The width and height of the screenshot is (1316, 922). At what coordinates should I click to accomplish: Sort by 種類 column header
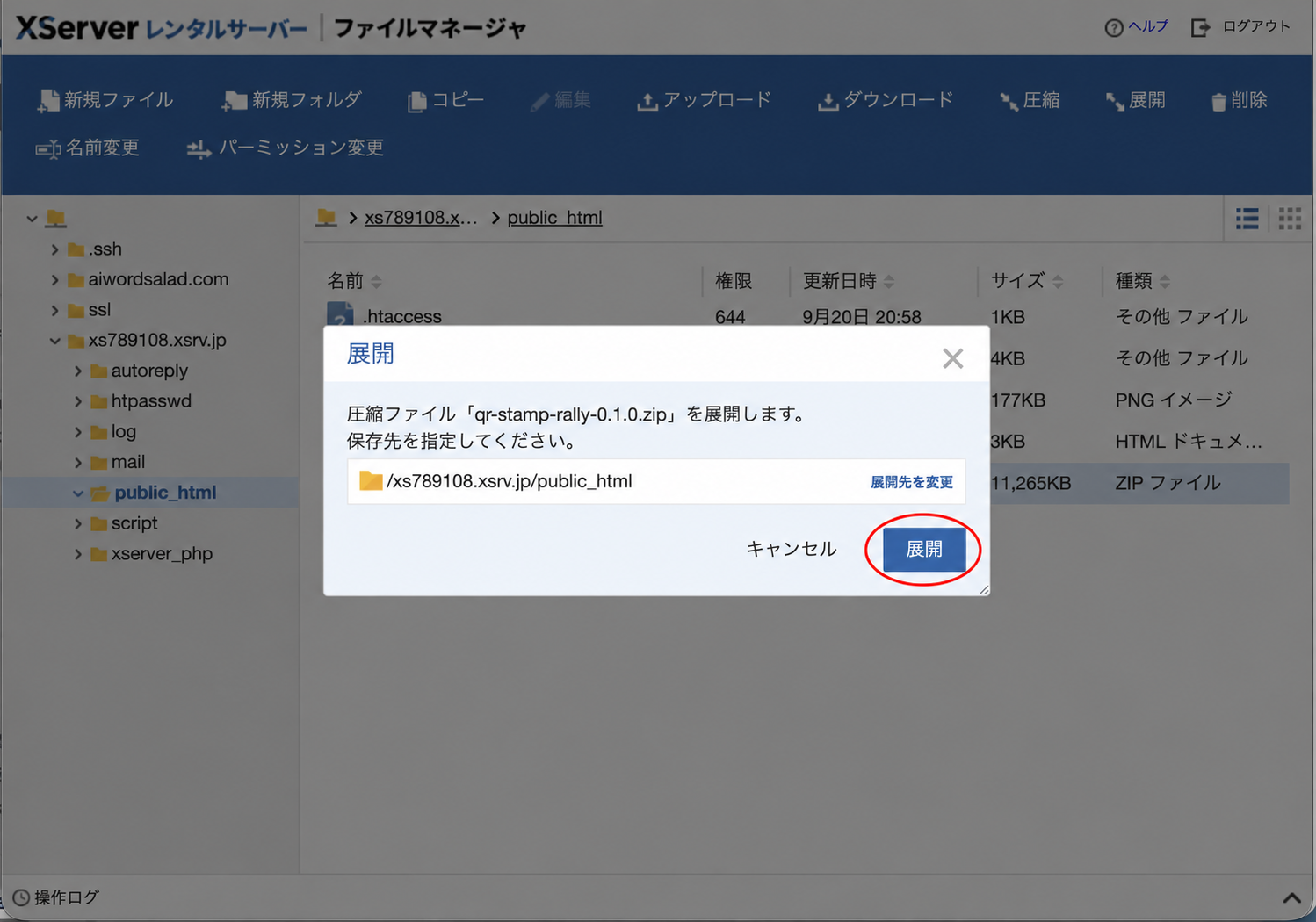[1142, 281]
